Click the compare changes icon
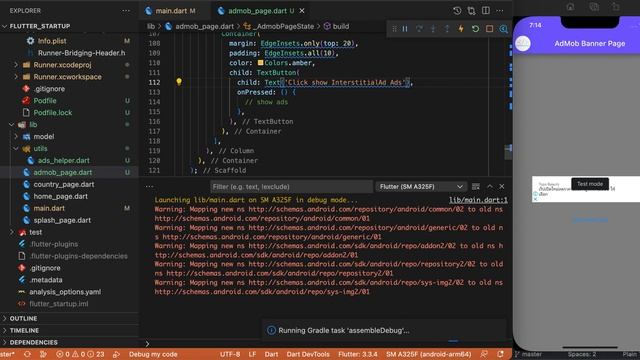Viewport: 640px width, 360px height. pos(471,11)
